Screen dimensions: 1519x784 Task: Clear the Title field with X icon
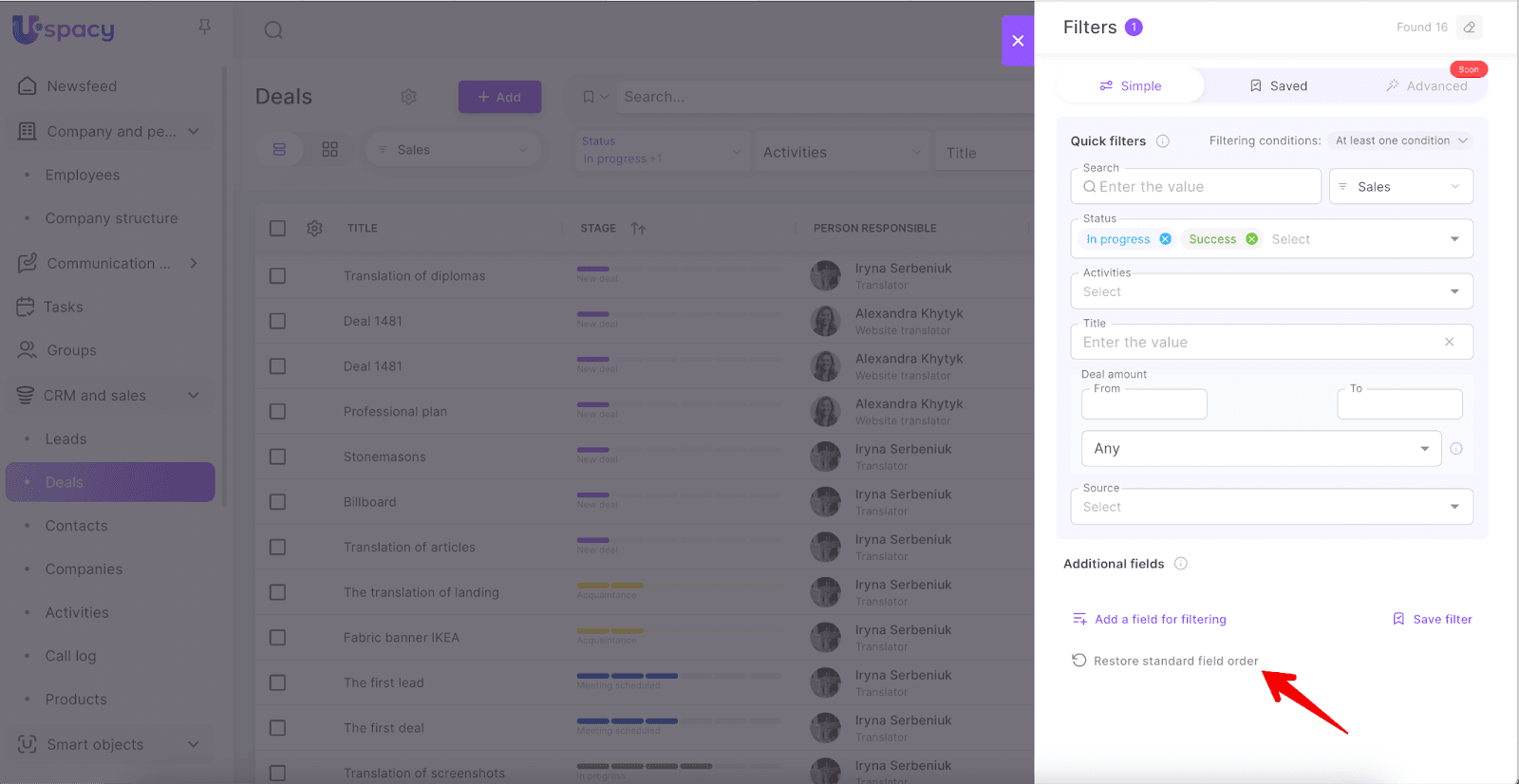point(1449,343)
